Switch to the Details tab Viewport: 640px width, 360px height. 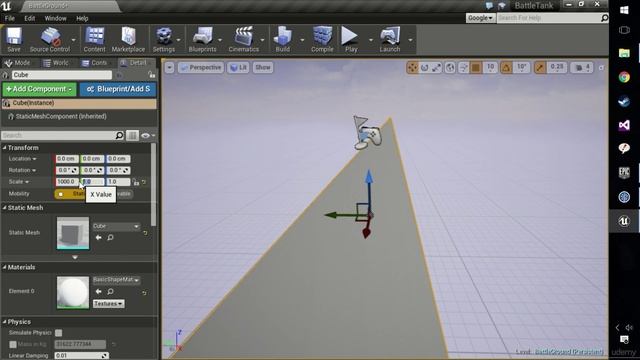pyautogui.click(x=134, y=63)
